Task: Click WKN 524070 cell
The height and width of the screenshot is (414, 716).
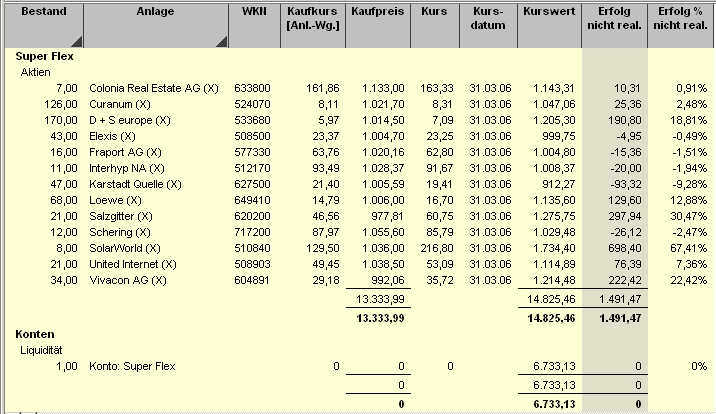Action: point(252,104)
